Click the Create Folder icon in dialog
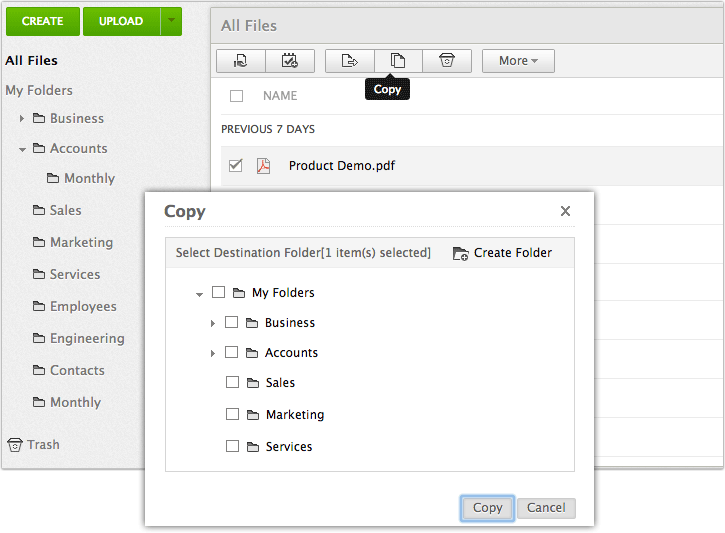This screenshot has height=533, width=725. click(x=460, y=253)
